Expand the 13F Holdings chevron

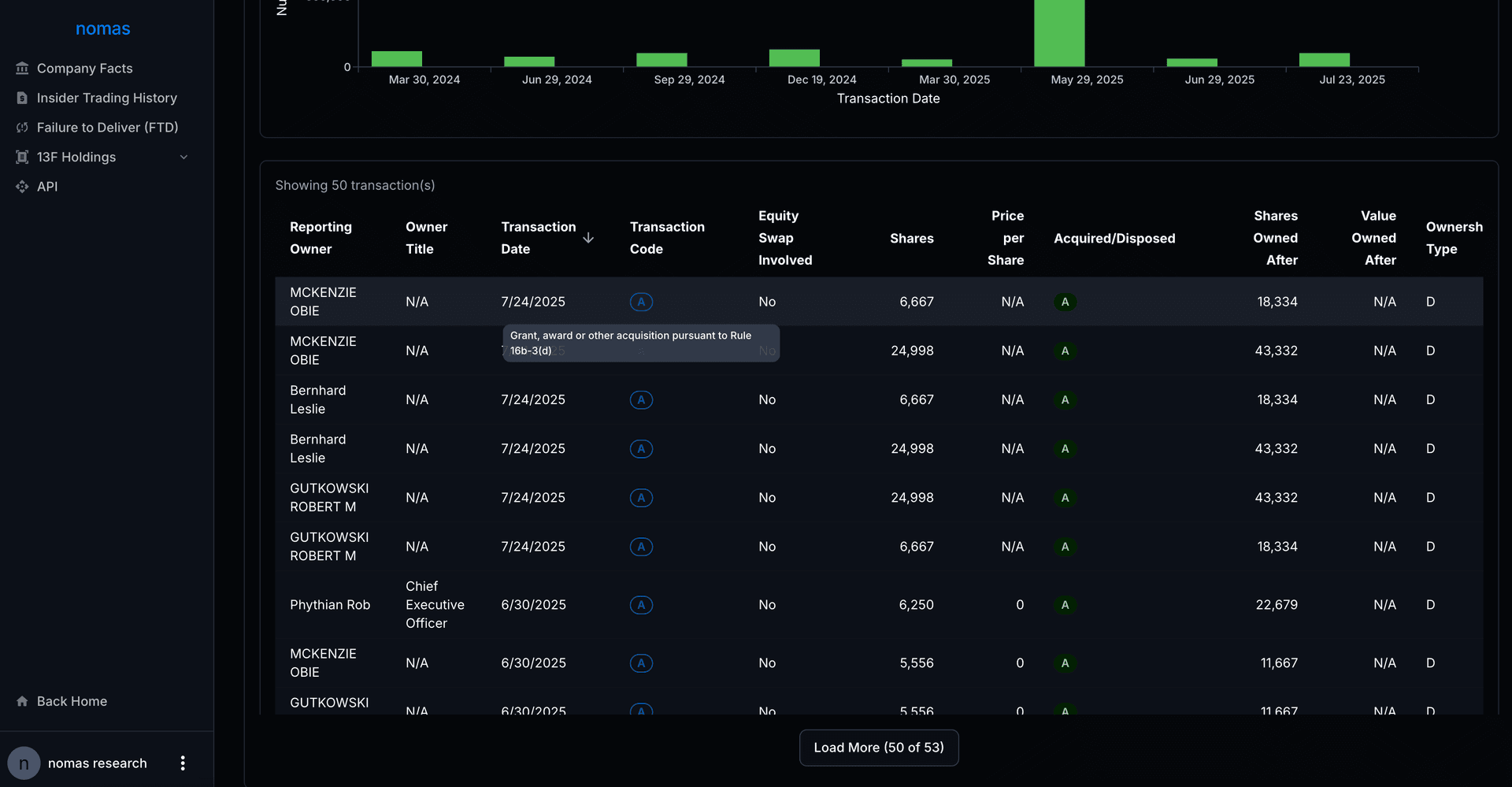[x=183, y=158]
